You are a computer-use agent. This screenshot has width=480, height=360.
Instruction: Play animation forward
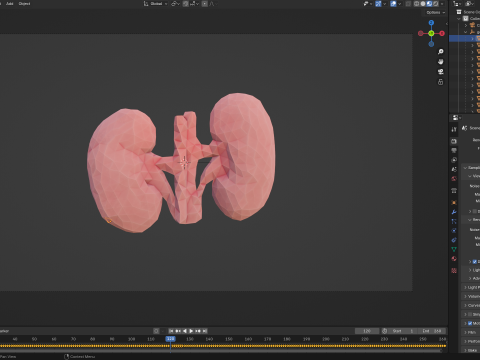point(191,331)
